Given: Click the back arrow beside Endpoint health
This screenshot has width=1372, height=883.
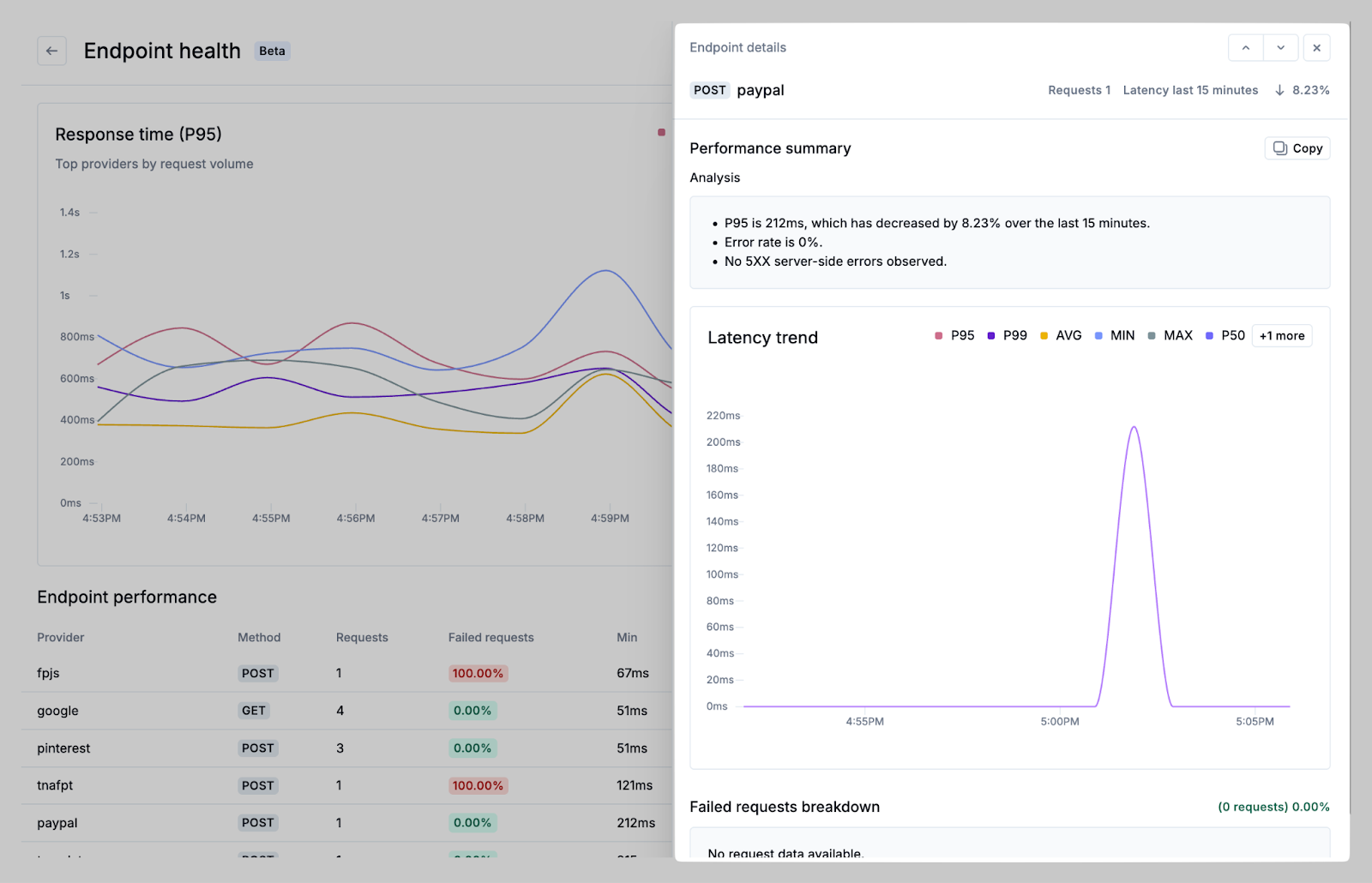Looking at the screenshot, I should pyautogui.click(x=51, y=51).
